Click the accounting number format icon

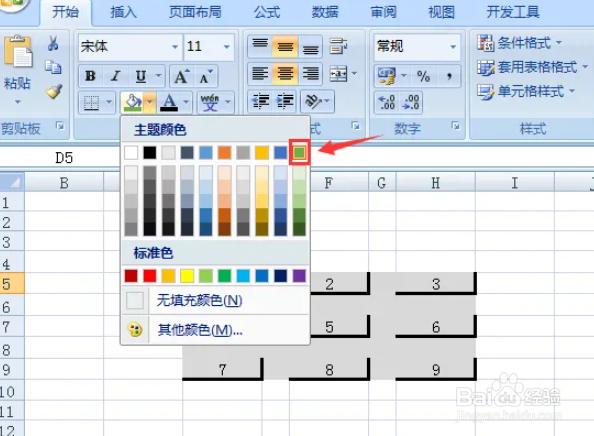click(387, 76)
